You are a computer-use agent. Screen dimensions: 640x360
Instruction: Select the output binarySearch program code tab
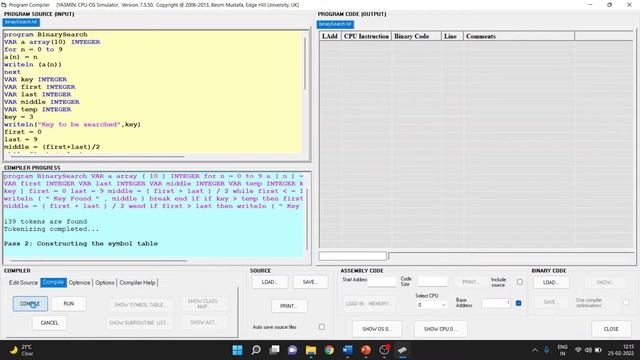click(x=335, y=24)
